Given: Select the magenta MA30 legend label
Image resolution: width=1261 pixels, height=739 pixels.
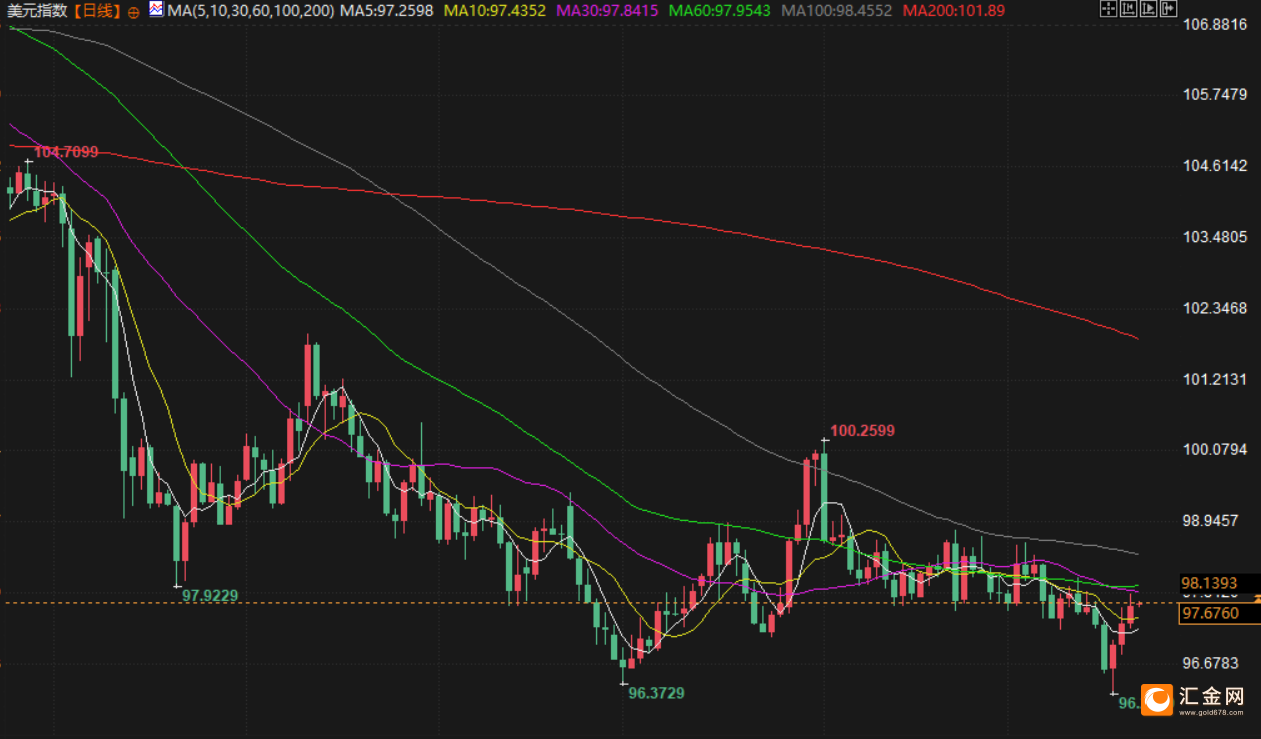Looking at the screenshot, I should coord(606,11).
